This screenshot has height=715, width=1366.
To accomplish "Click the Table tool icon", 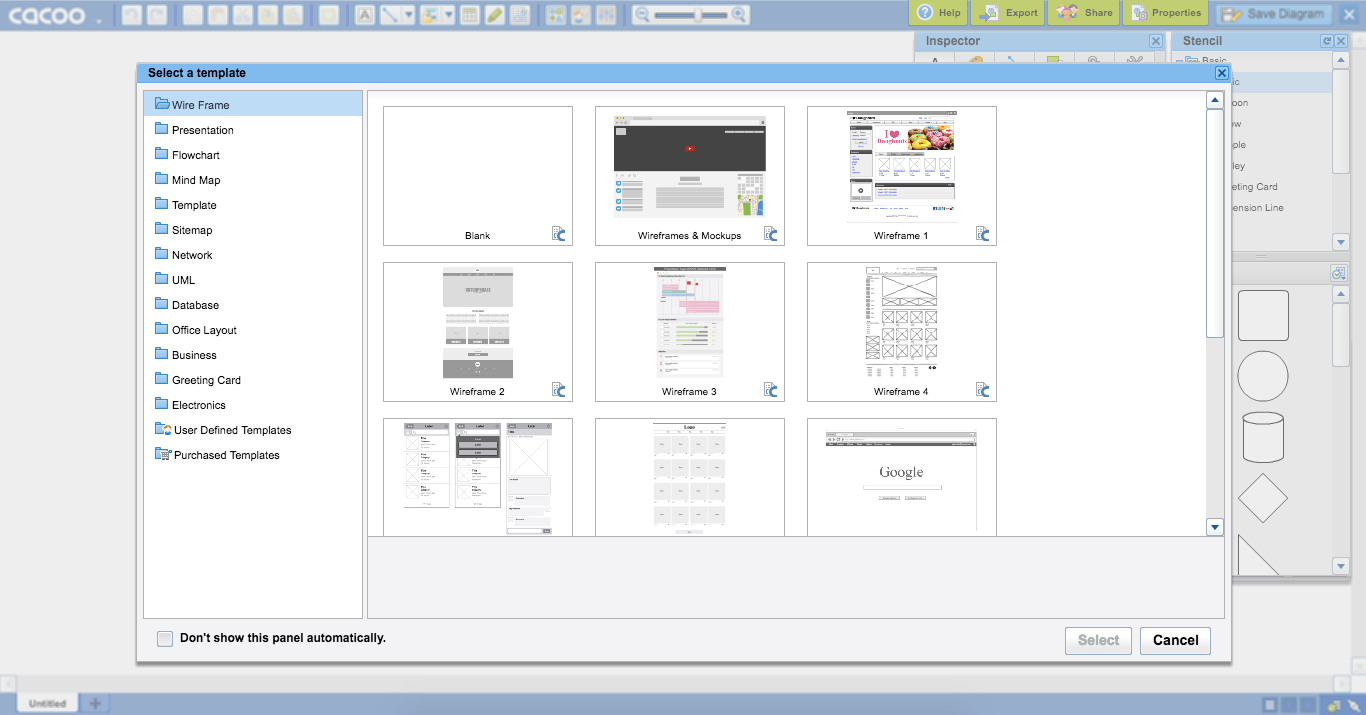I will coord(469,15).
